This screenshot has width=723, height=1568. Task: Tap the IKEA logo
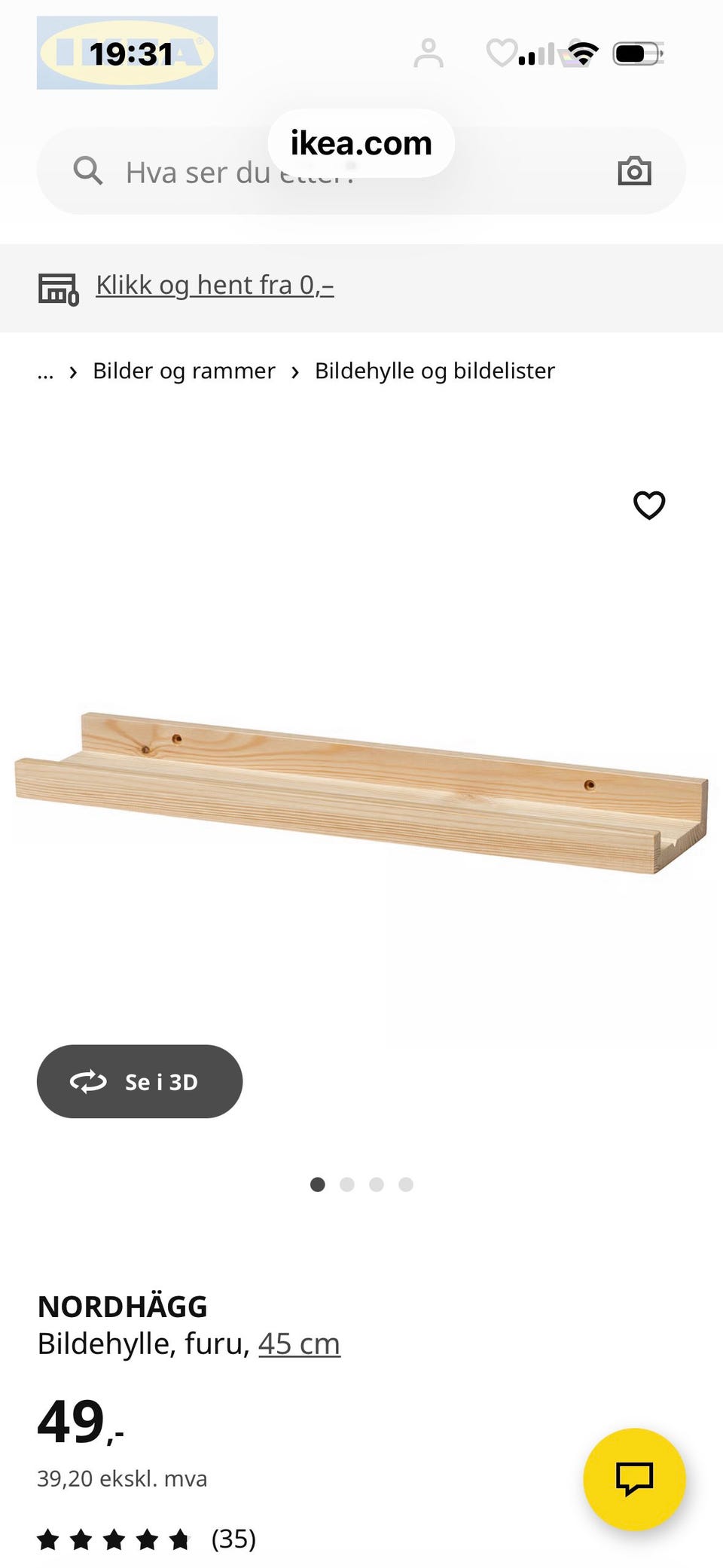point(127,53)
